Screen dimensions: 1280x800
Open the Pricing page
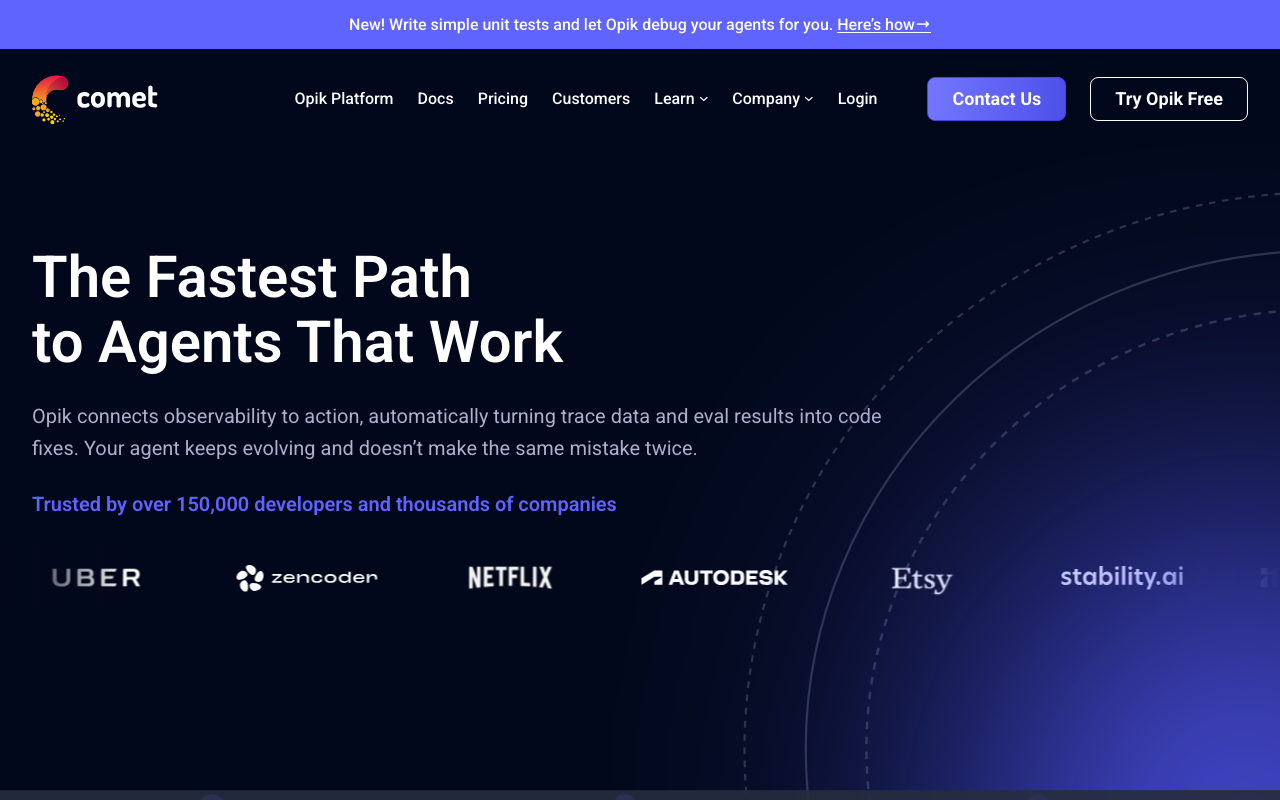click(503, 99)
